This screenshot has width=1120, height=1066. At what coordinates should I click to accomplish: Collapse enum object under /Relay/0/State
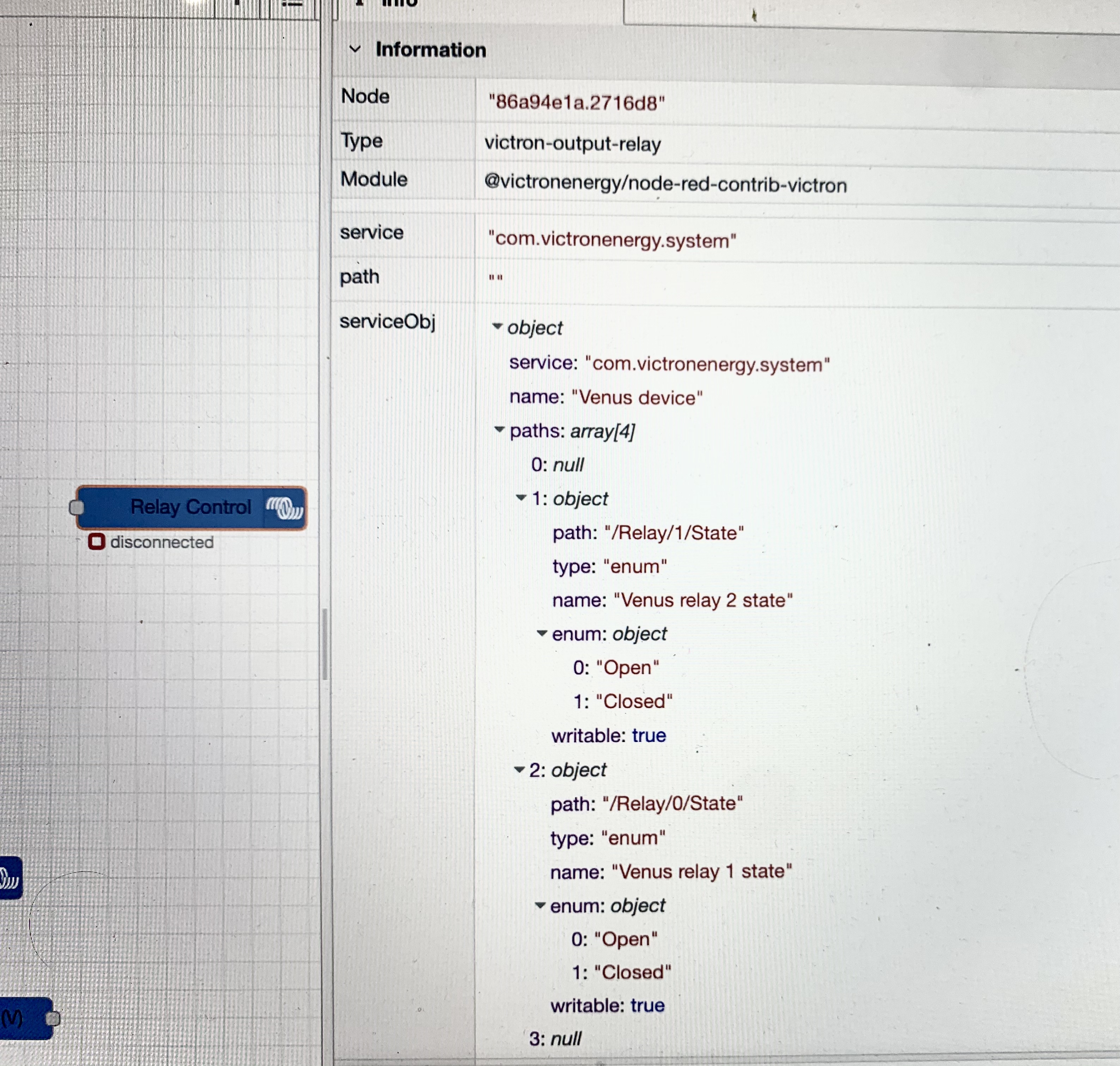click(x=540, y=905)
